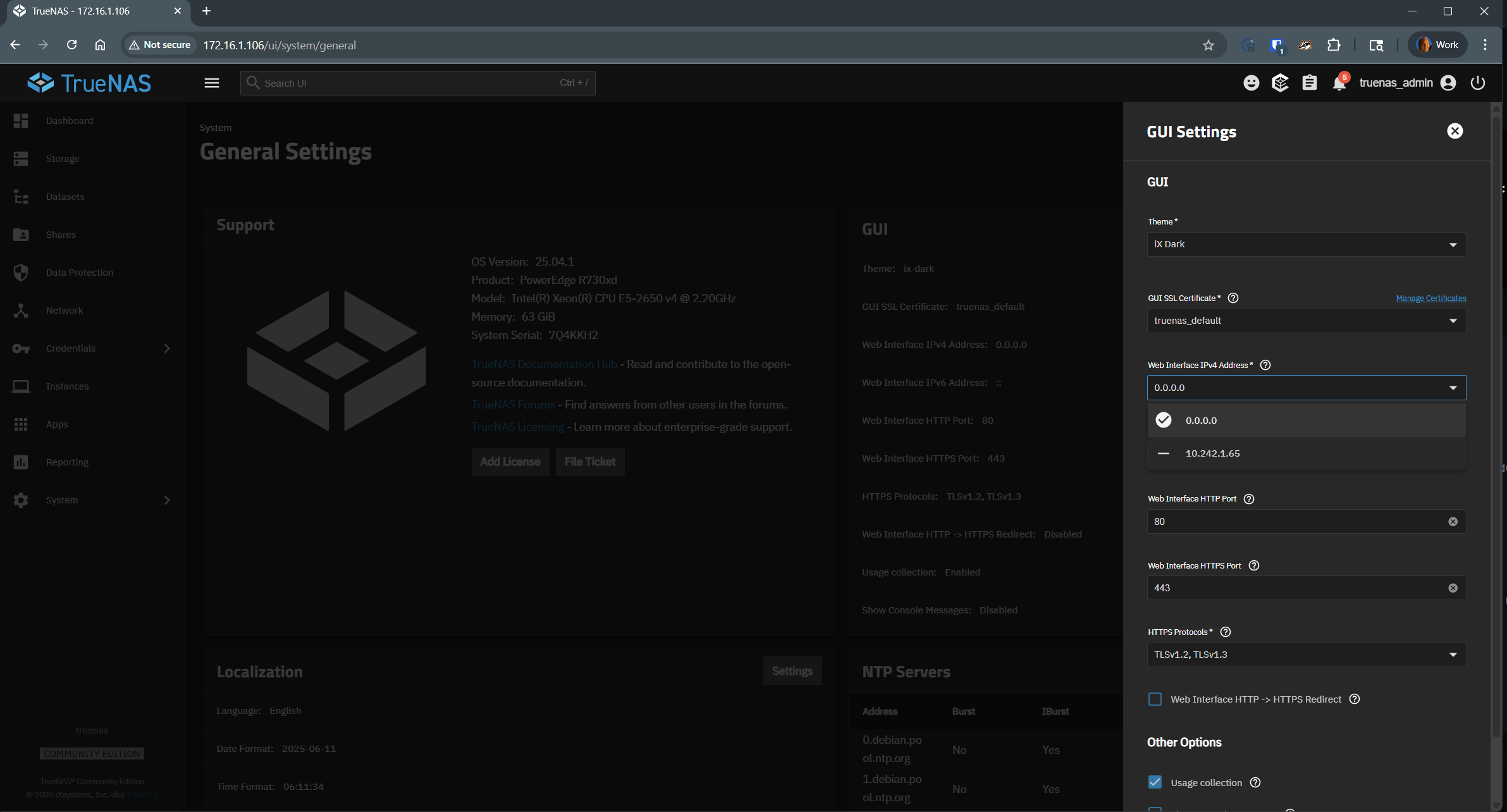Click the File Ticket button
The width and height of the screenshot is (1507, 812).
pos(590,462)
